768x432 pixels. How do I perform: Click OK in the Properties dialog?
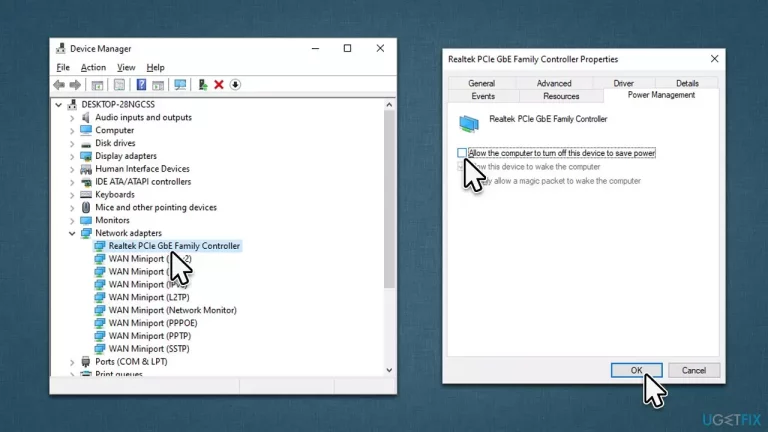pyautogui.click(x=636, y=370)
